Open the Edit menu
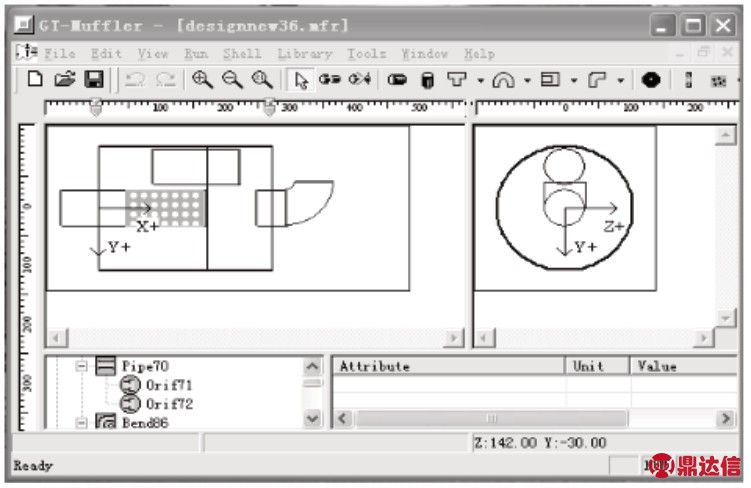The image size is (751, 488). [106, 54]
